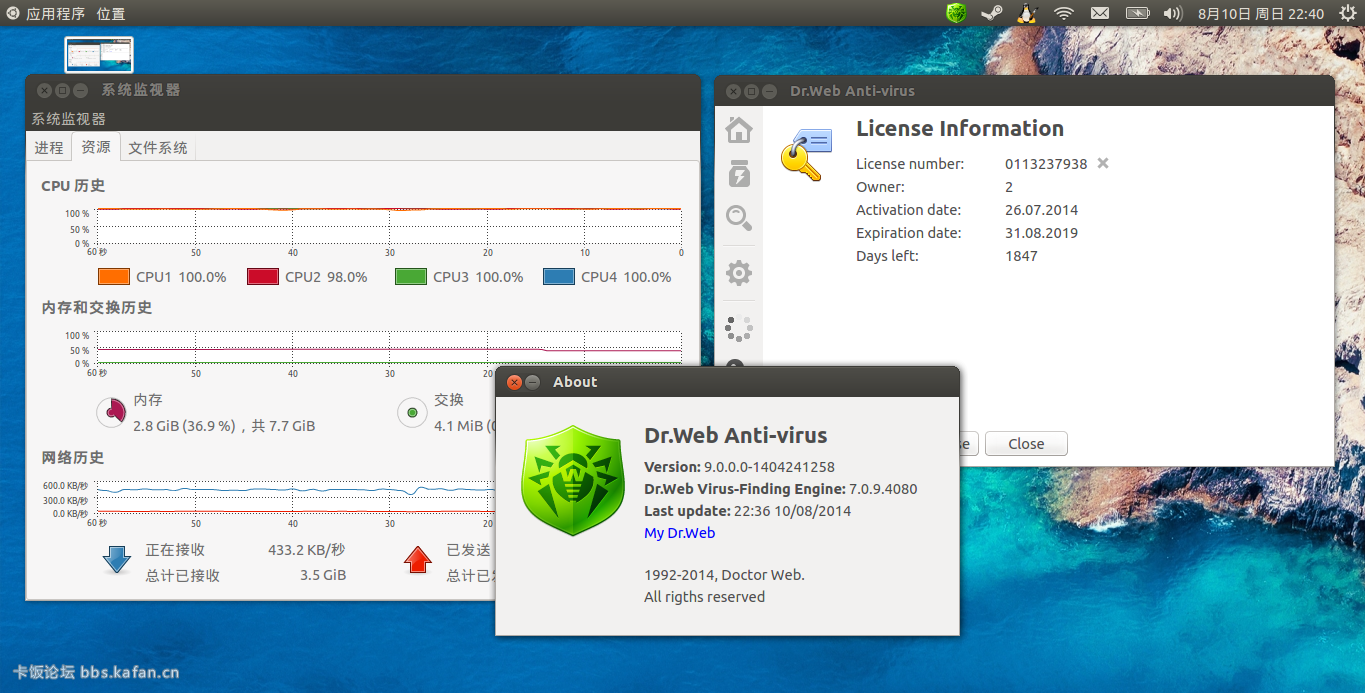Click the memory usage pie icon
Image resolution: width=1365 pixels, height=693 pixels.
point(111,412)
